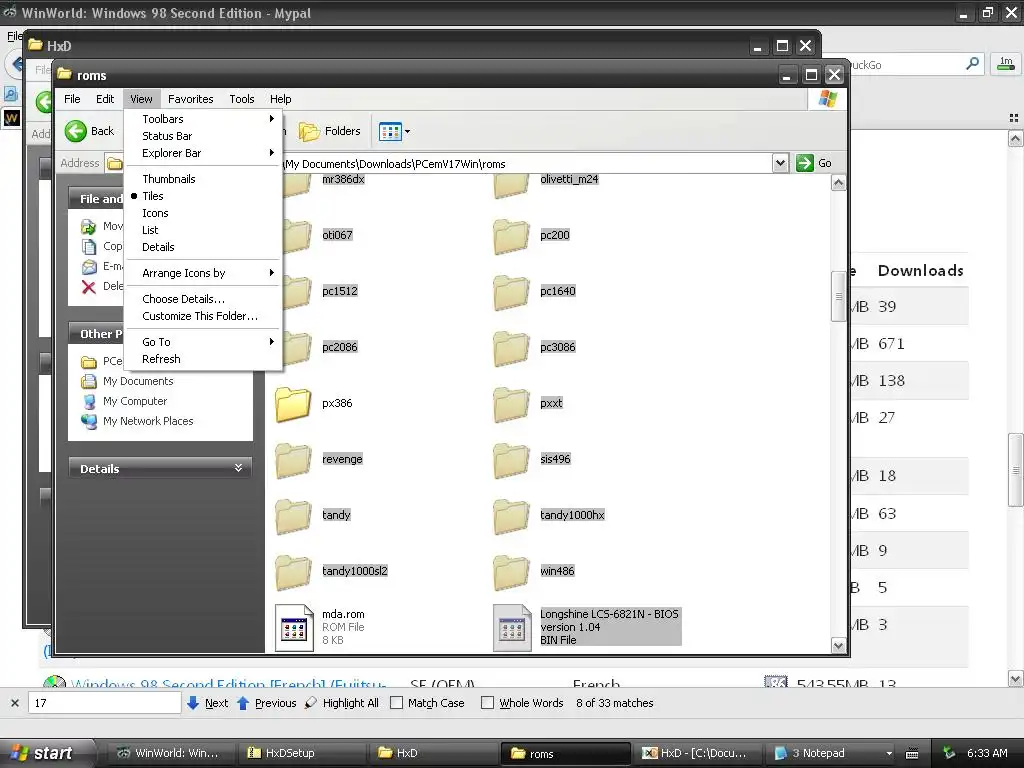Open the 3 Notepad taskbar group dropdown
The width and height of the screenshot is (1024, 768).
click(x=889, y=754)
